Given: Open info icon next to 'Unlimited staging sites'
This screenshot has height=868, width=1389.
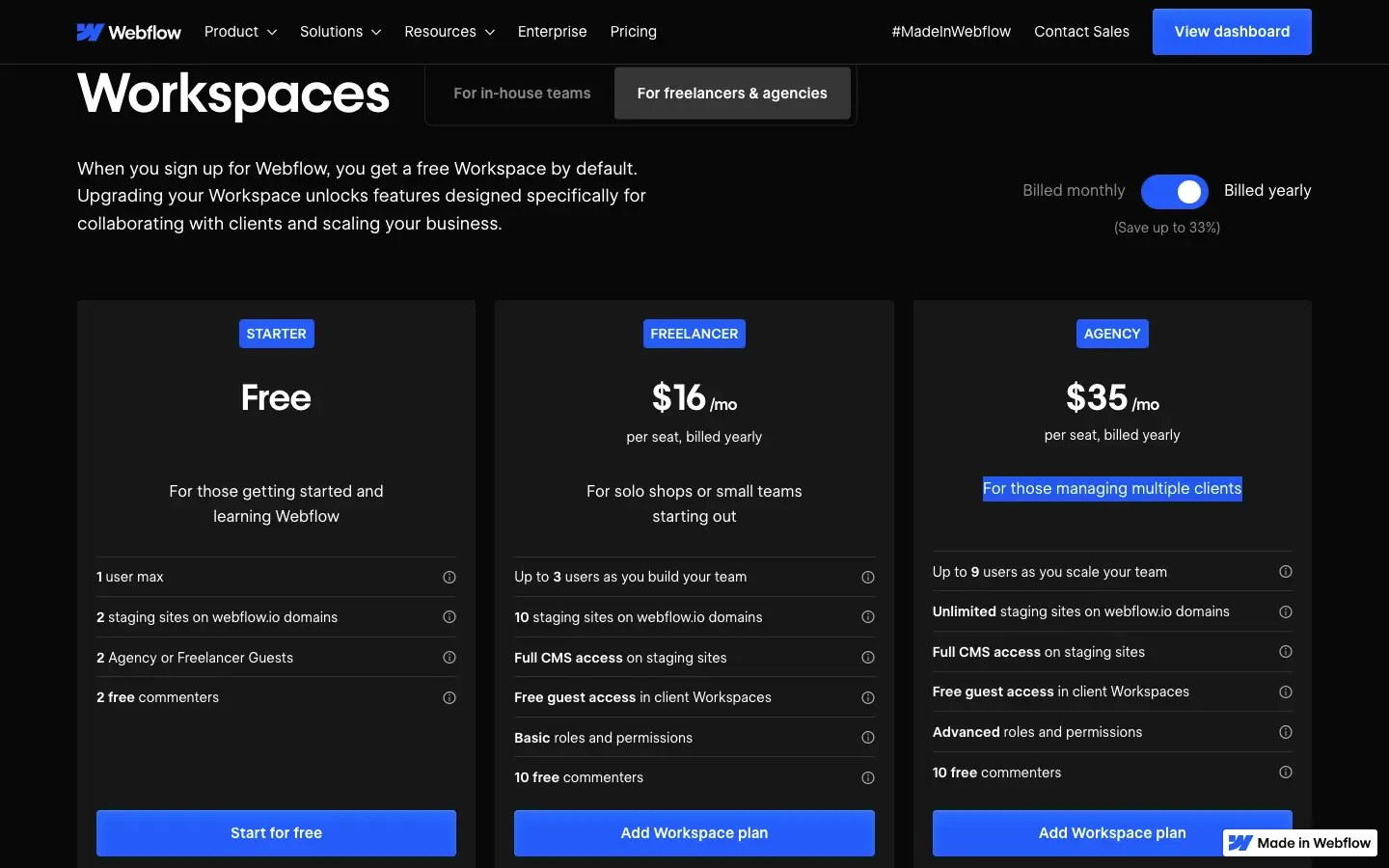Looking at the screenshot, I should [1286, 611].
